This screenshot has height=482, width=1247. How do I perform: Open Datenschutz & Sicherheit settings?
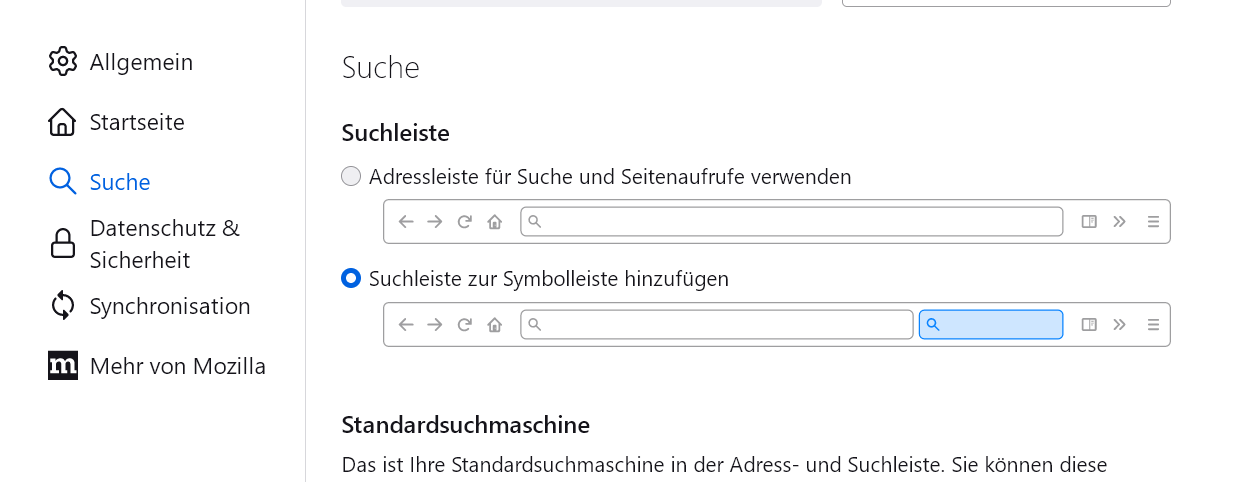(x=164, y=243)
